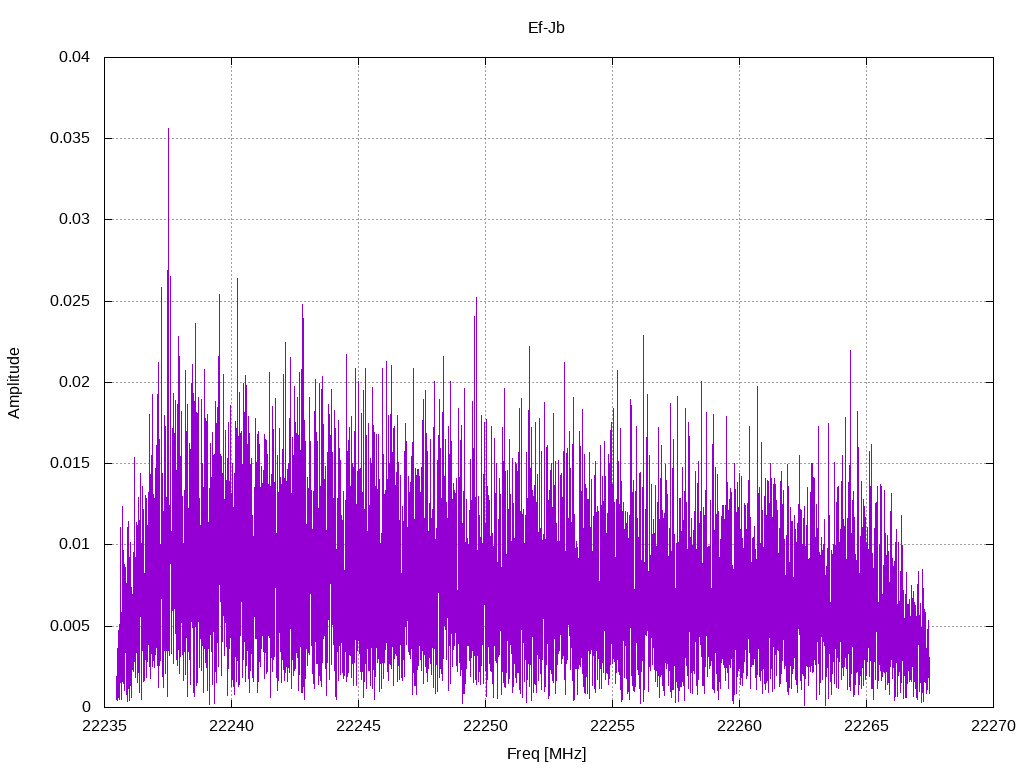Click the x-axis tick label 22245
Image resolution: width=1024 pixels, height=768 pixels.
click(x=359, y=726)
